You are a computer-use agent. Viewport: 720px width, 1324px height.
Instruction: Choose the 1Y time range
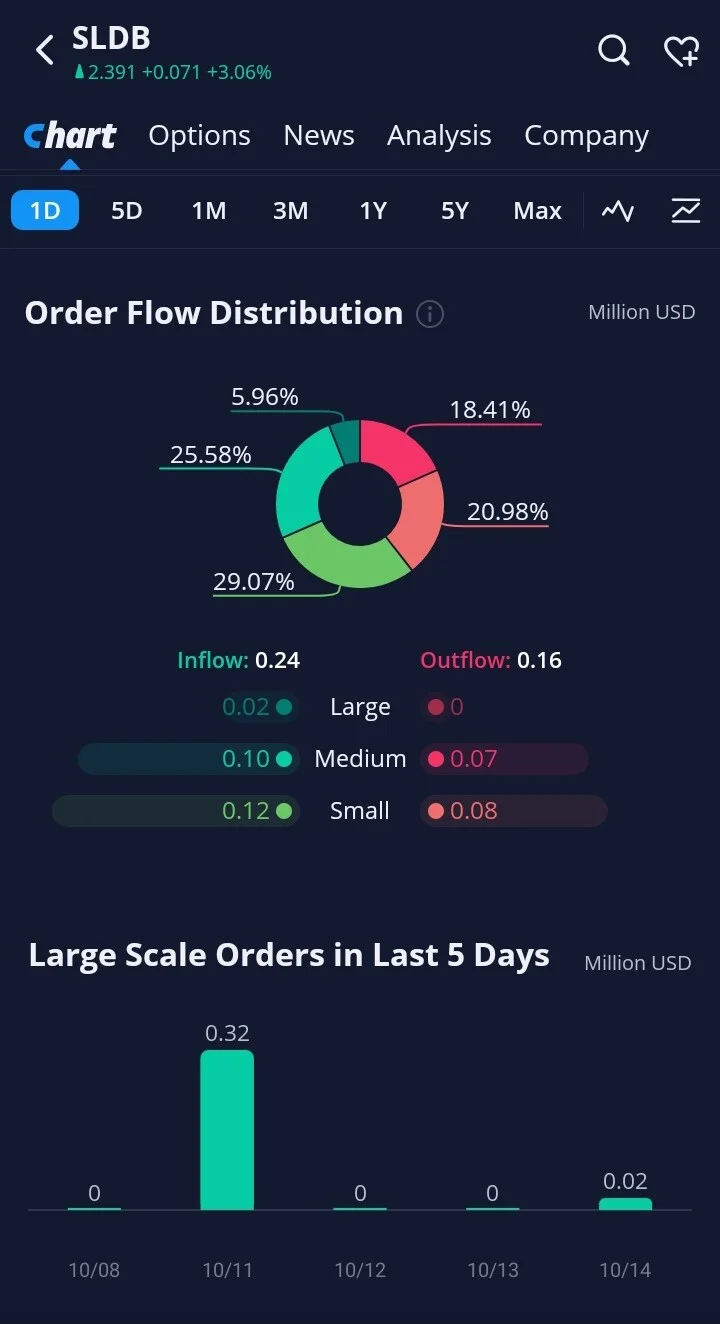373,211
